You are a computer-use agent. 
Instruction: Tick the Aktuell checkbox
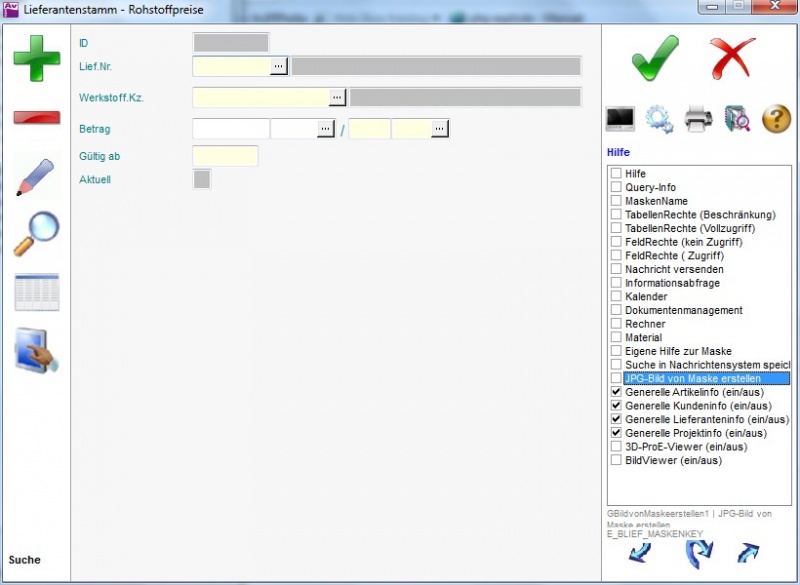201,180
